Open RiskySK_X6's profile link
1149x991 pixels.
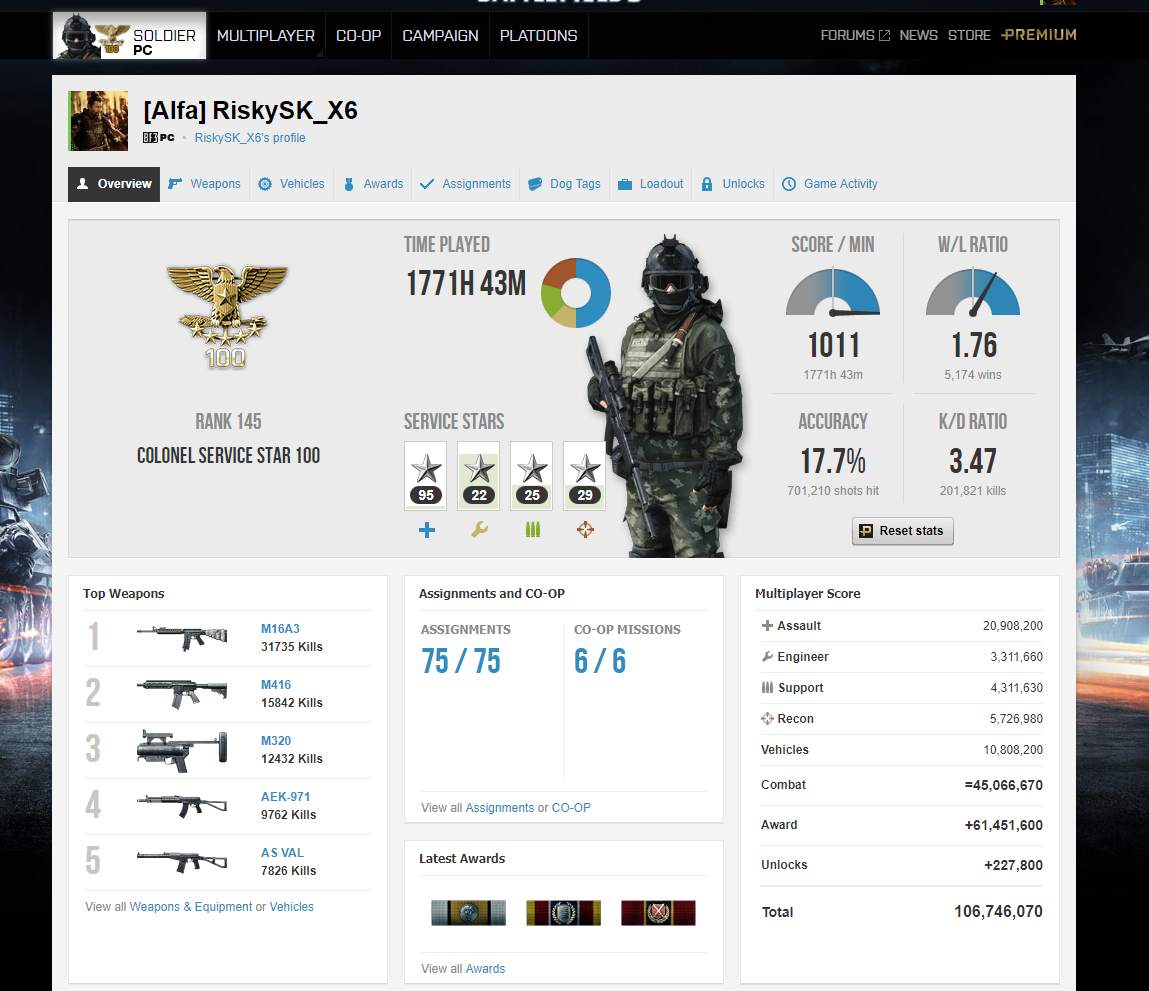point(250,138)
